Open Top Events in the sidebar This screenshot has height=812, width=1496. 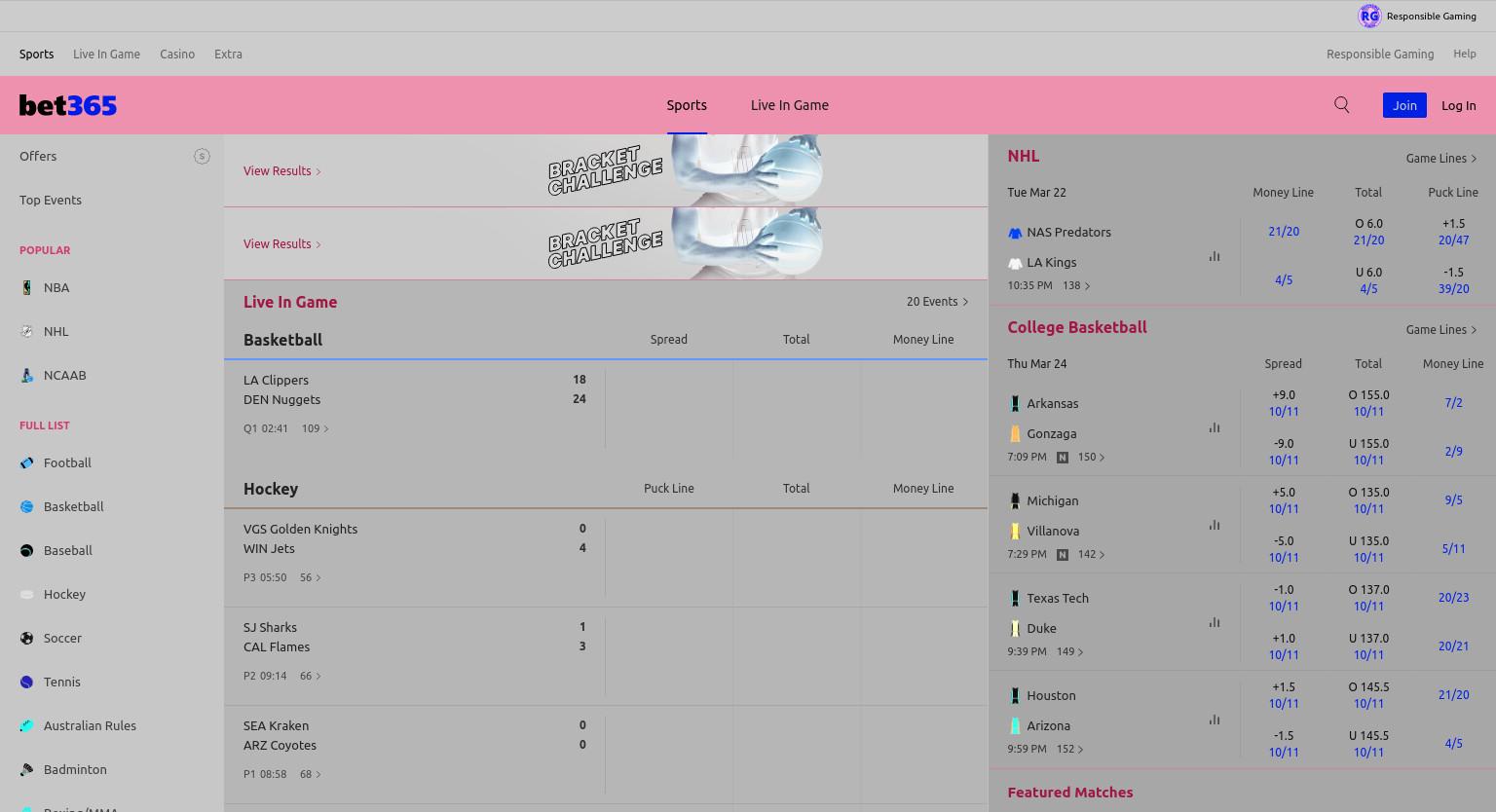[x=51, y=200]
